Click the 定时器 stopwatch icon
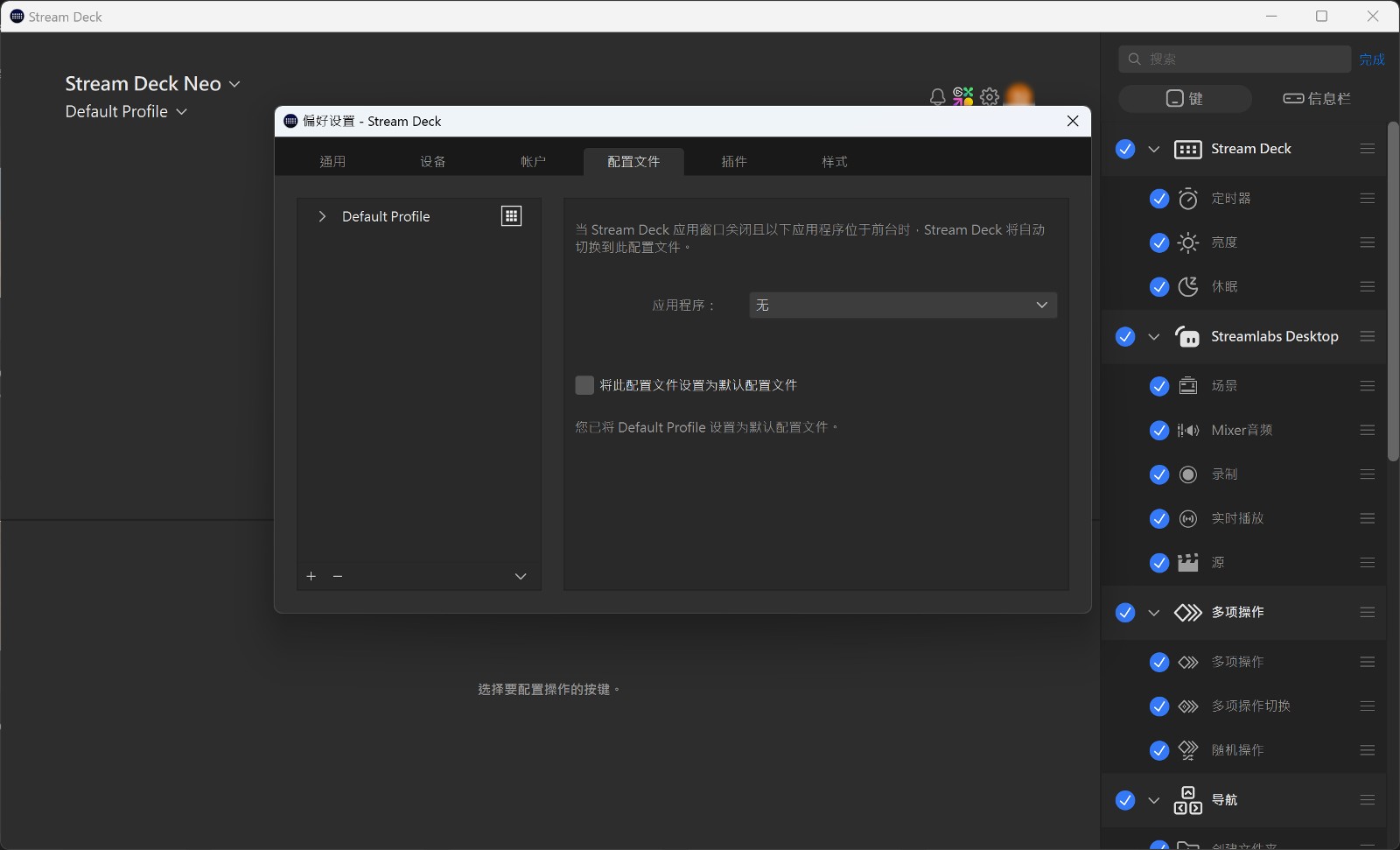Screen dimensions: 1400x850 tap(1187, 199)
